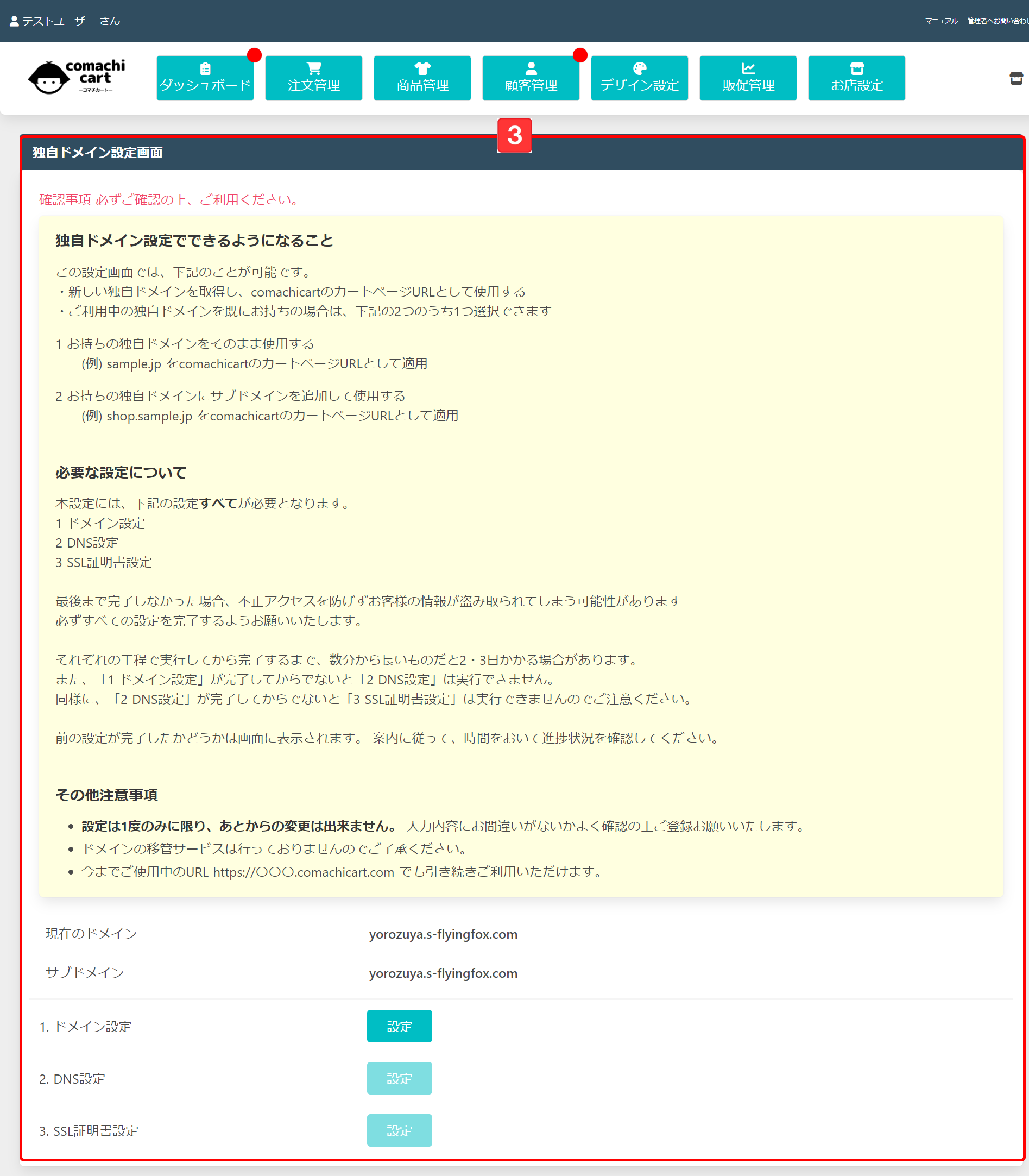Click the 1. ドメイン設定 row label
1029x1176 pixels.
86,1027
